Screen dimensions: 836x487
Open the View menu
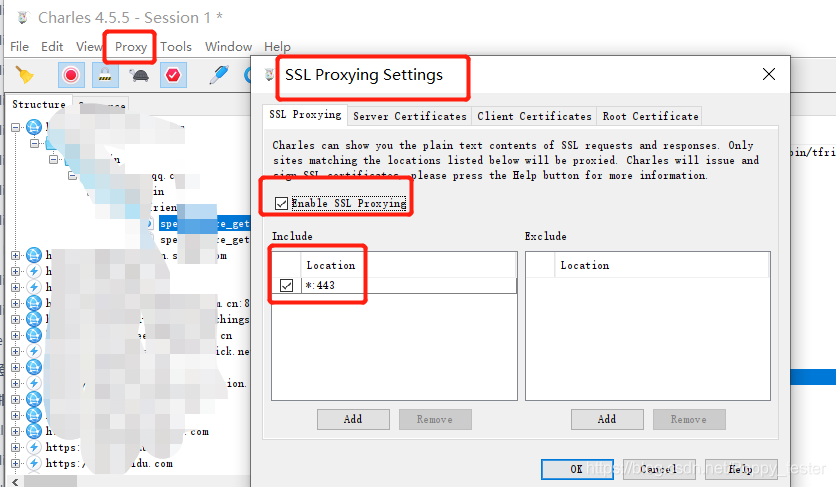coord(89,47)
